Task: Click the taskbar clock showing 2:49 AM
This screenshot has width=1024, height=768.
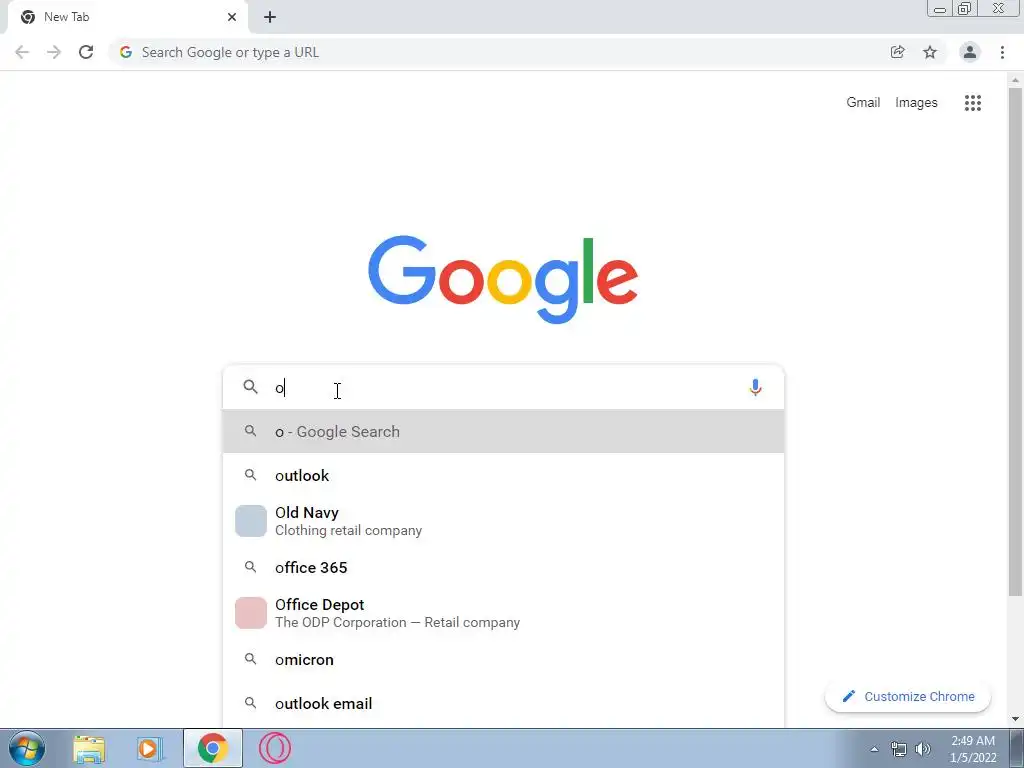Action: (973, 749)
